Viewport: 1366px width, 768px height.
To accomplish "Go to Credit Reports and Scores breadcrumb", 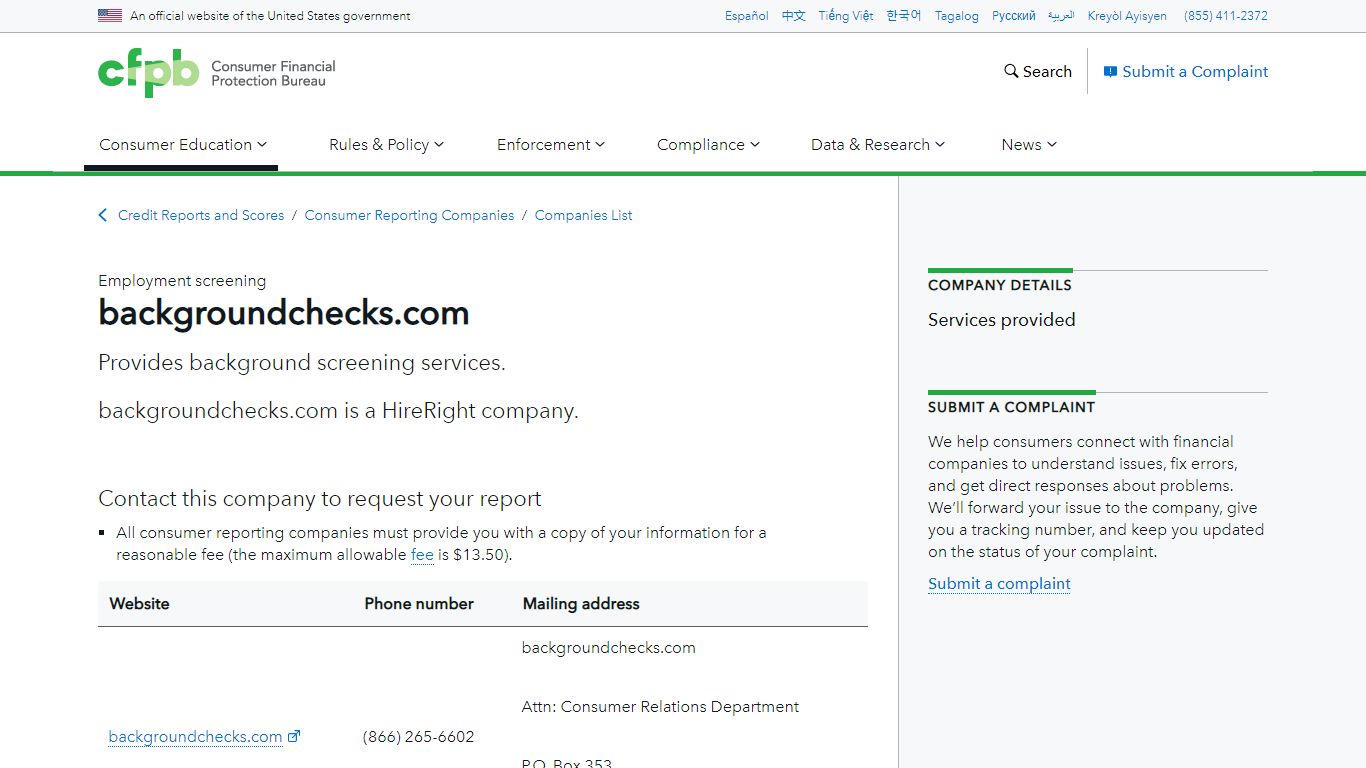I will pyautogui.click(x=201, y=215).
